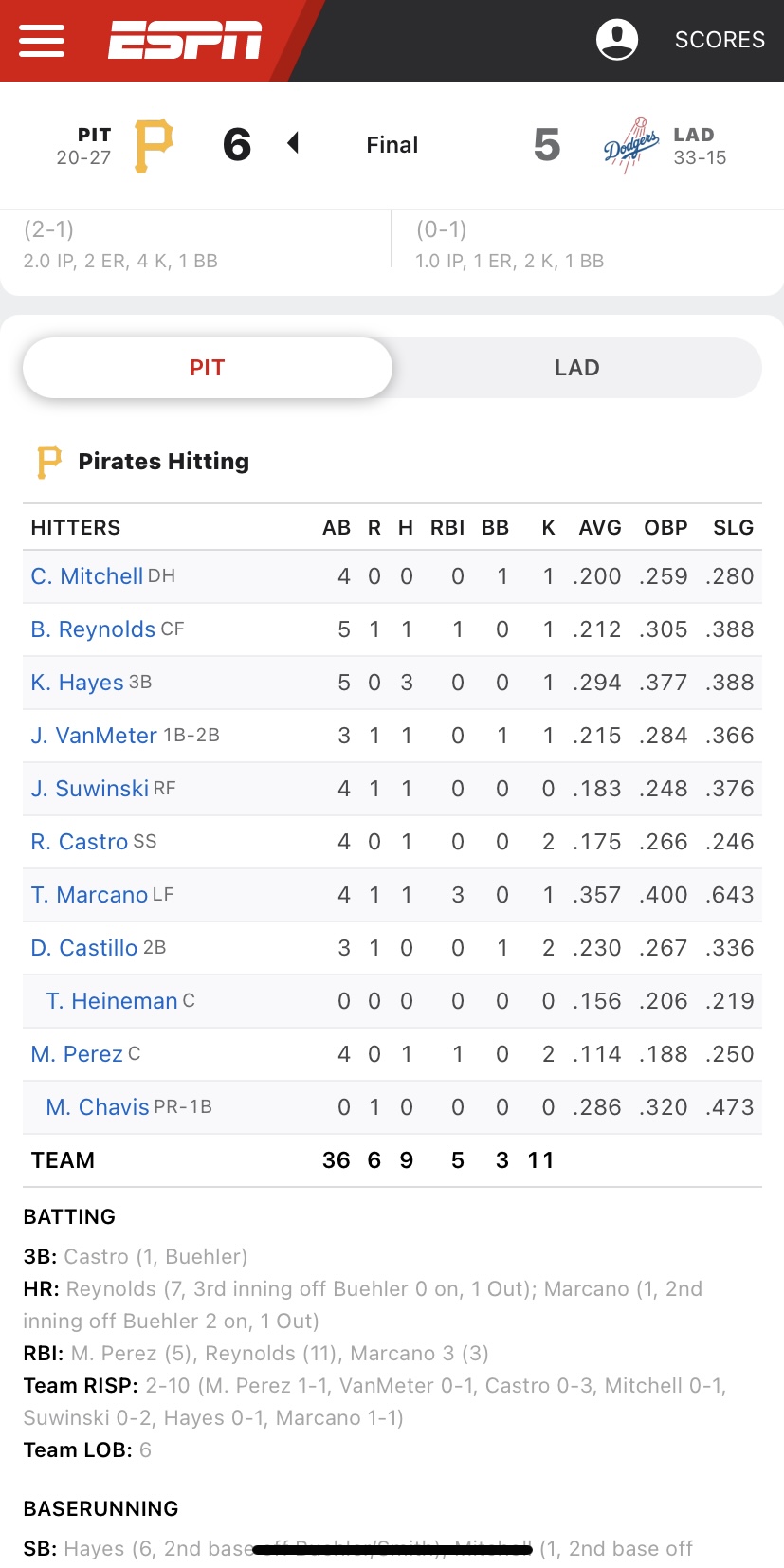View K. Hayes player profile

(78, 683)
